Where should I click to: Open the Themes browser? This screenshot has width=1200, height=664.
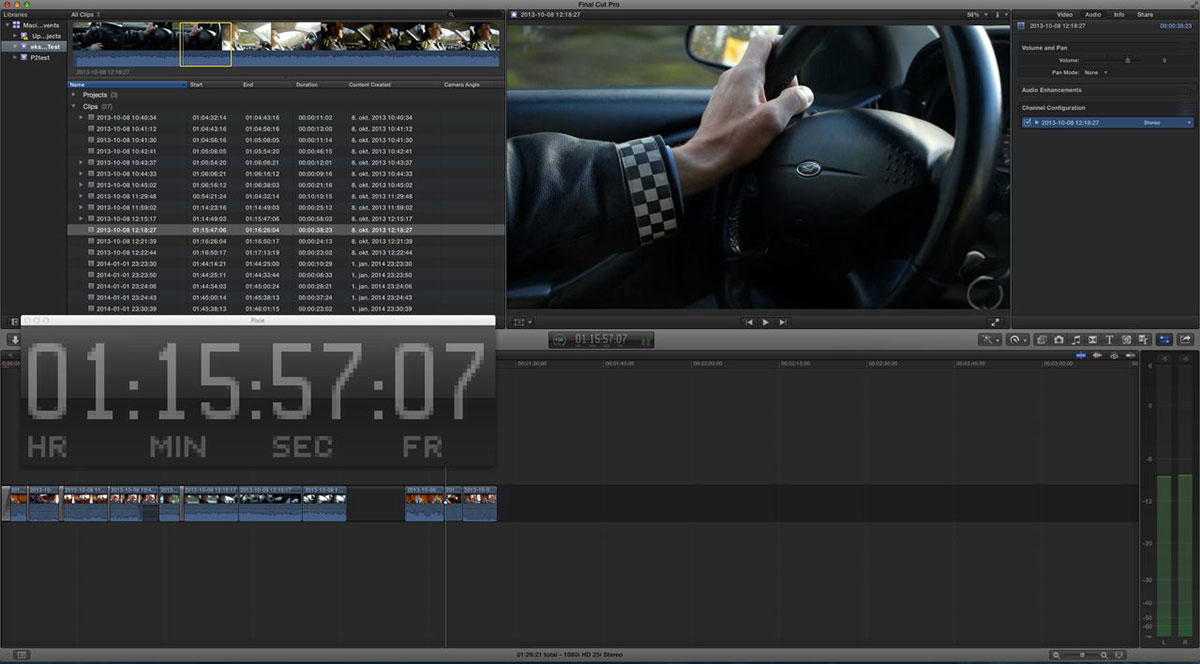click(x=1143, y=340)
